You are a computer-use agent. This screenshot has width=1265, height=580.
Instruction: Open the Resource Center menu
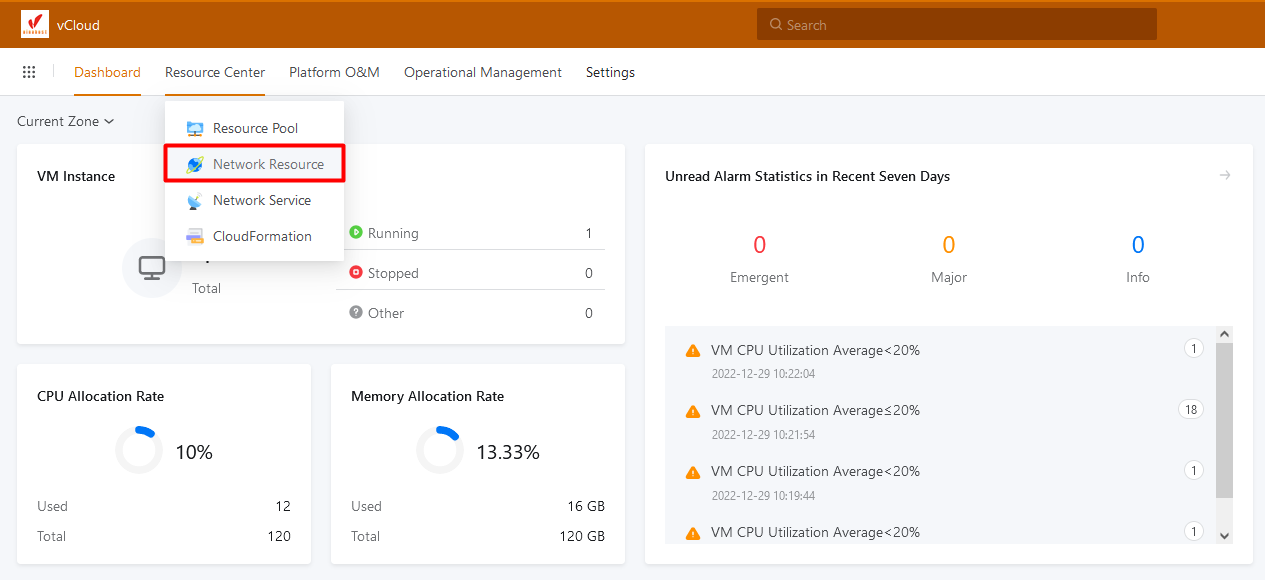[215, 72]
